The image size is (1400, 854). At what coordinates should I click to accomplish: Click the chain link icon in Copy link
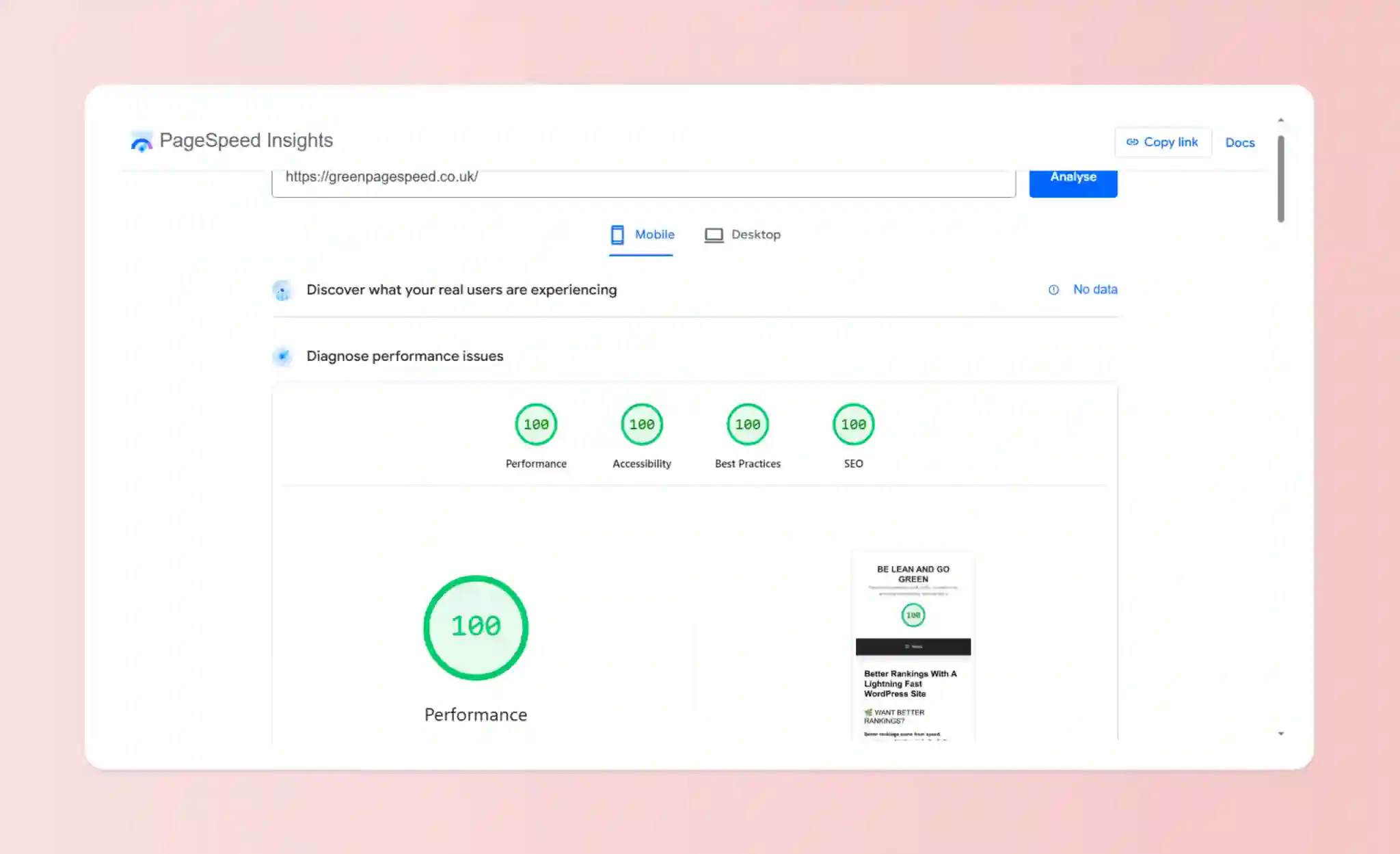1133,142
